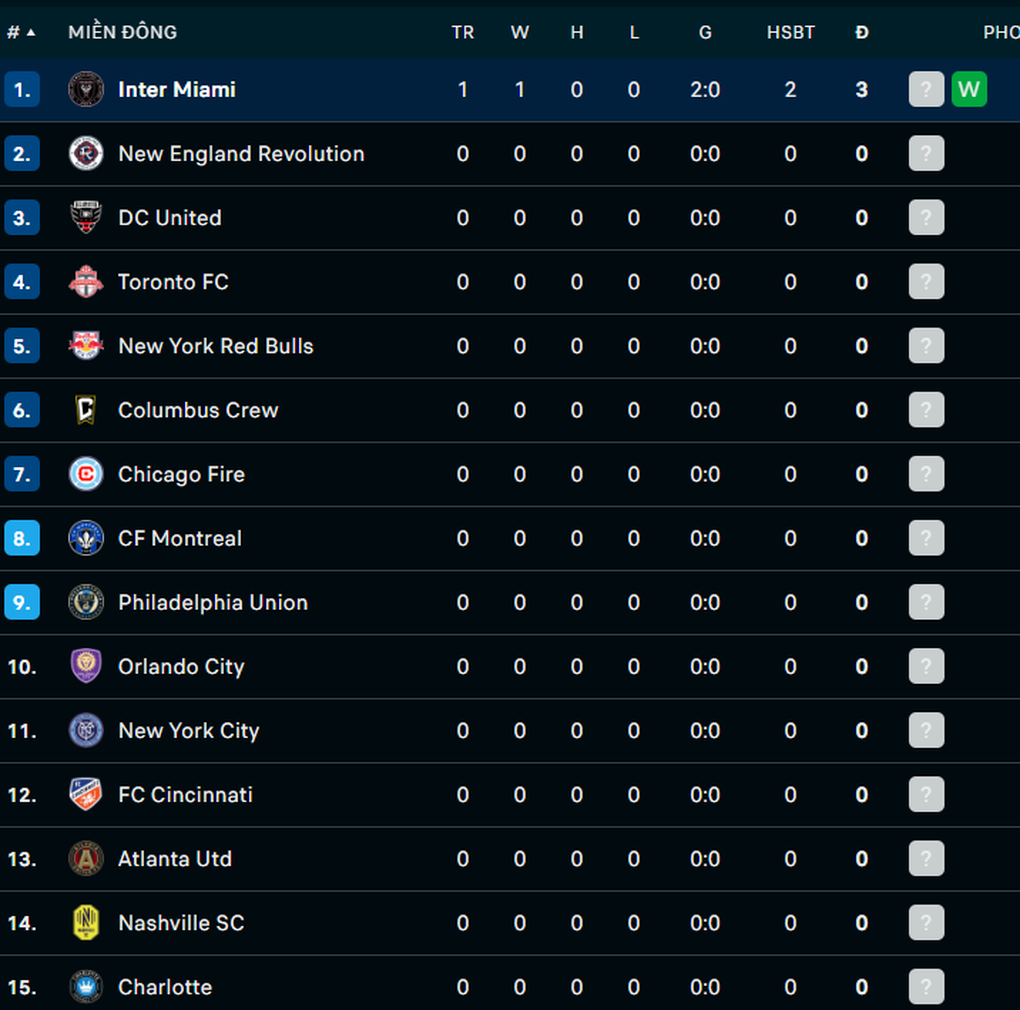Viewport: 1020px width, 1010px height.
Task: Sort standings by the Đ points header
Action: [862, 32]
